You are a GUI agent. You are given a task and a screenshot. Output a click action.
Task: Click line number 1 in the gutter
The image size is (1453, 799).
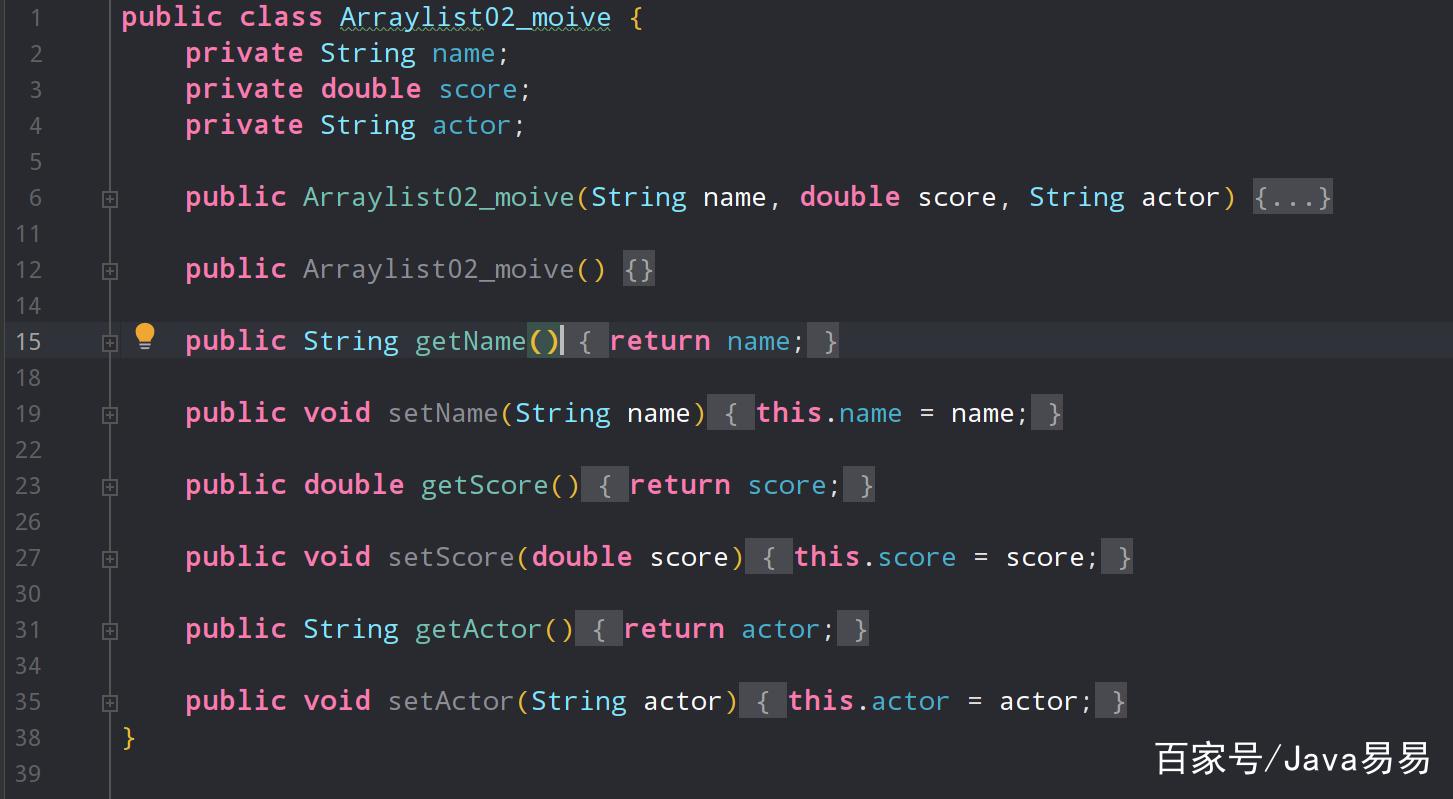(x=36, y=18)
